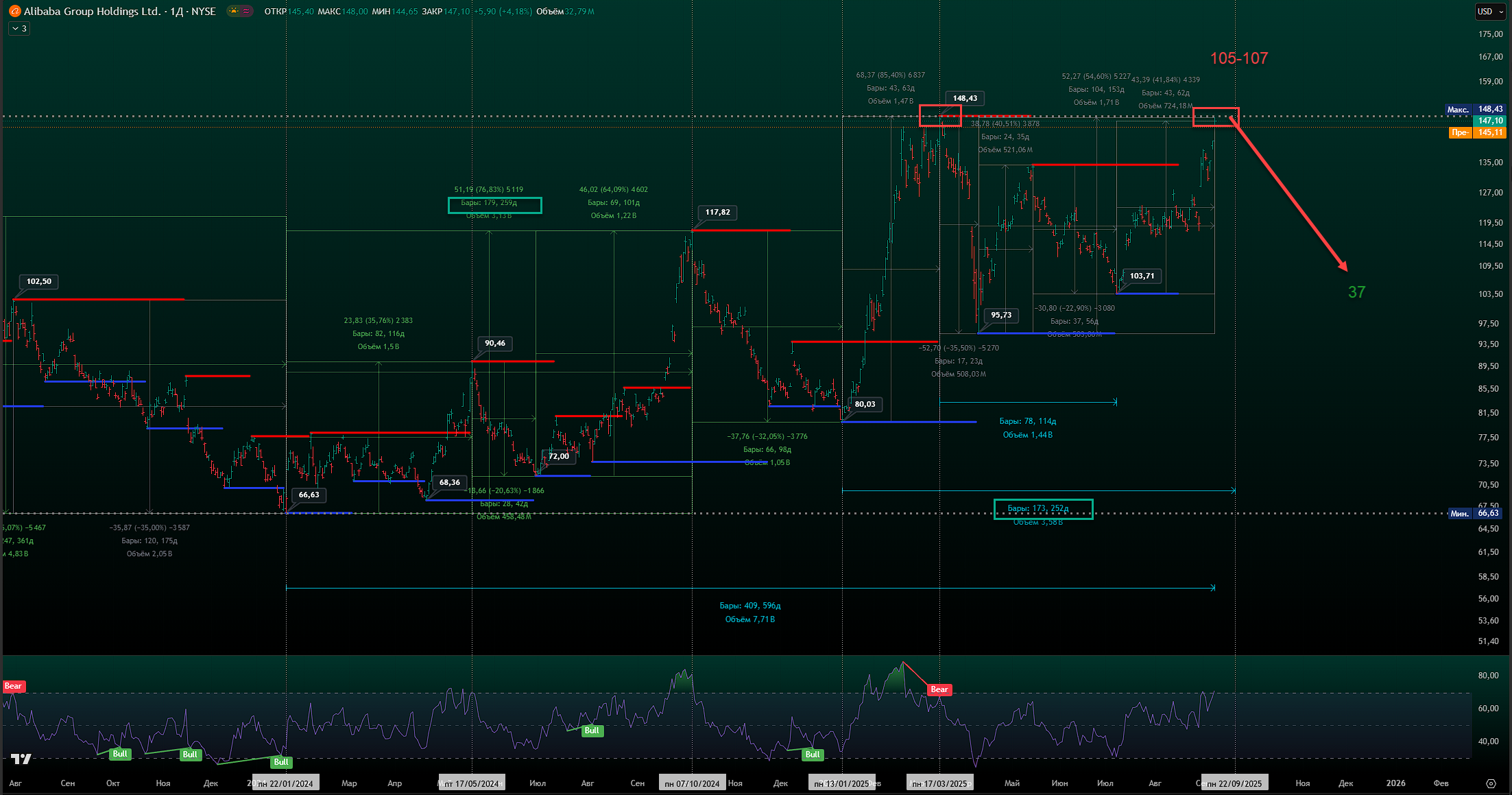Screen dimensions: 1512x795
Task: Click the pink data-status approximation icon
Action: tap(246, 12)
